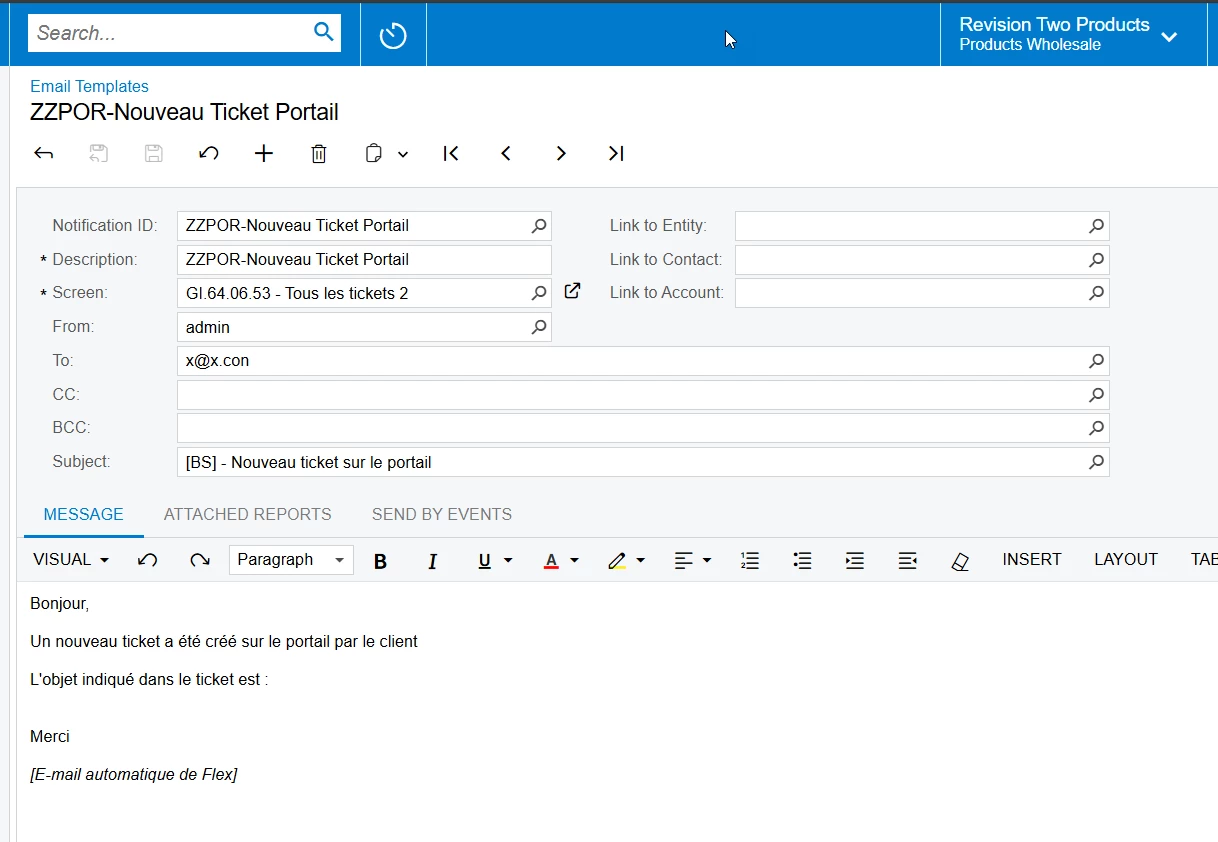
Task: Go to next record
Action: [x=561, y=153]
